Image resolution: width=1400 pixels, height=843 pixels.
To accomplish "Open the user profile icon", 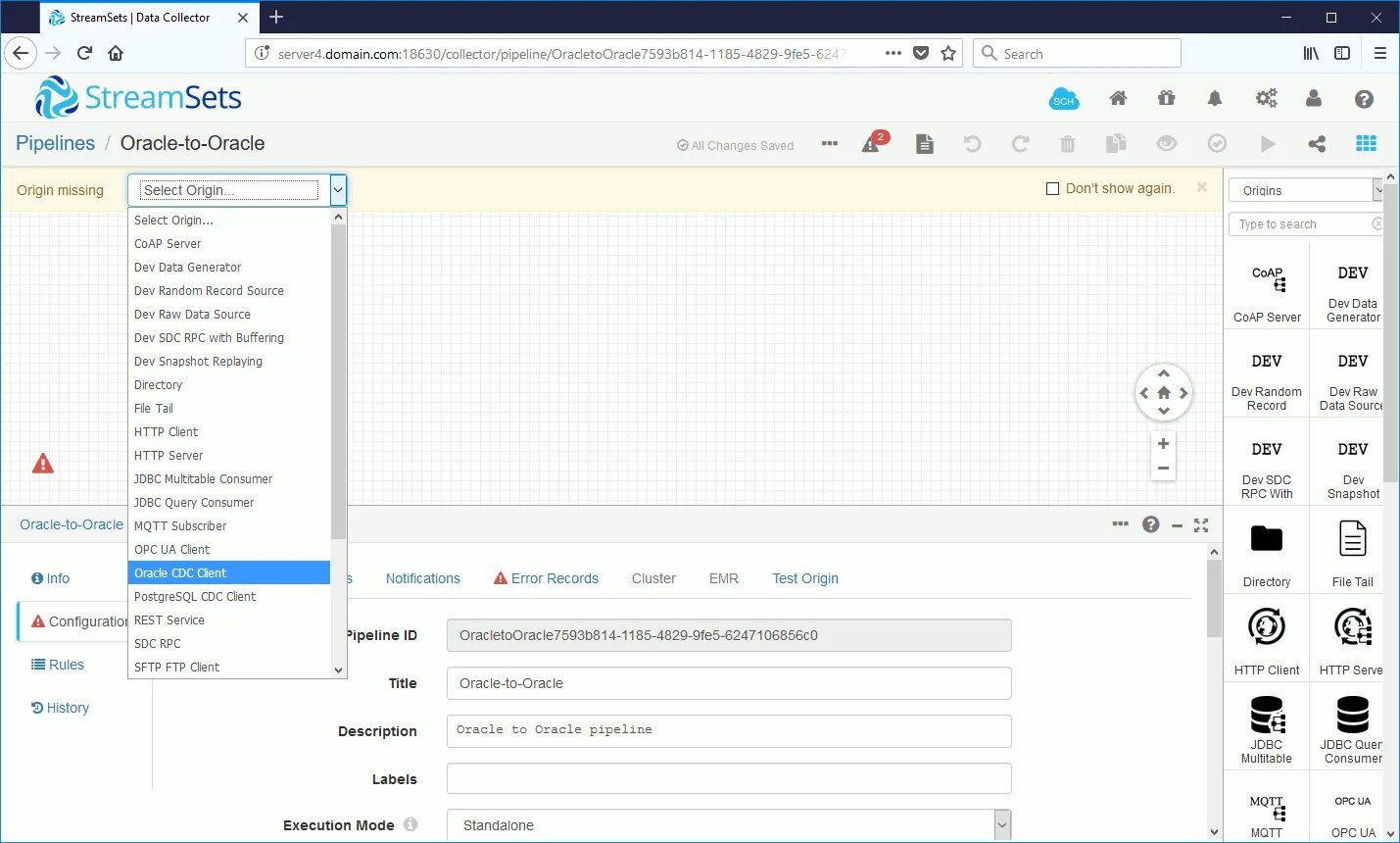I will point(1314,98).
